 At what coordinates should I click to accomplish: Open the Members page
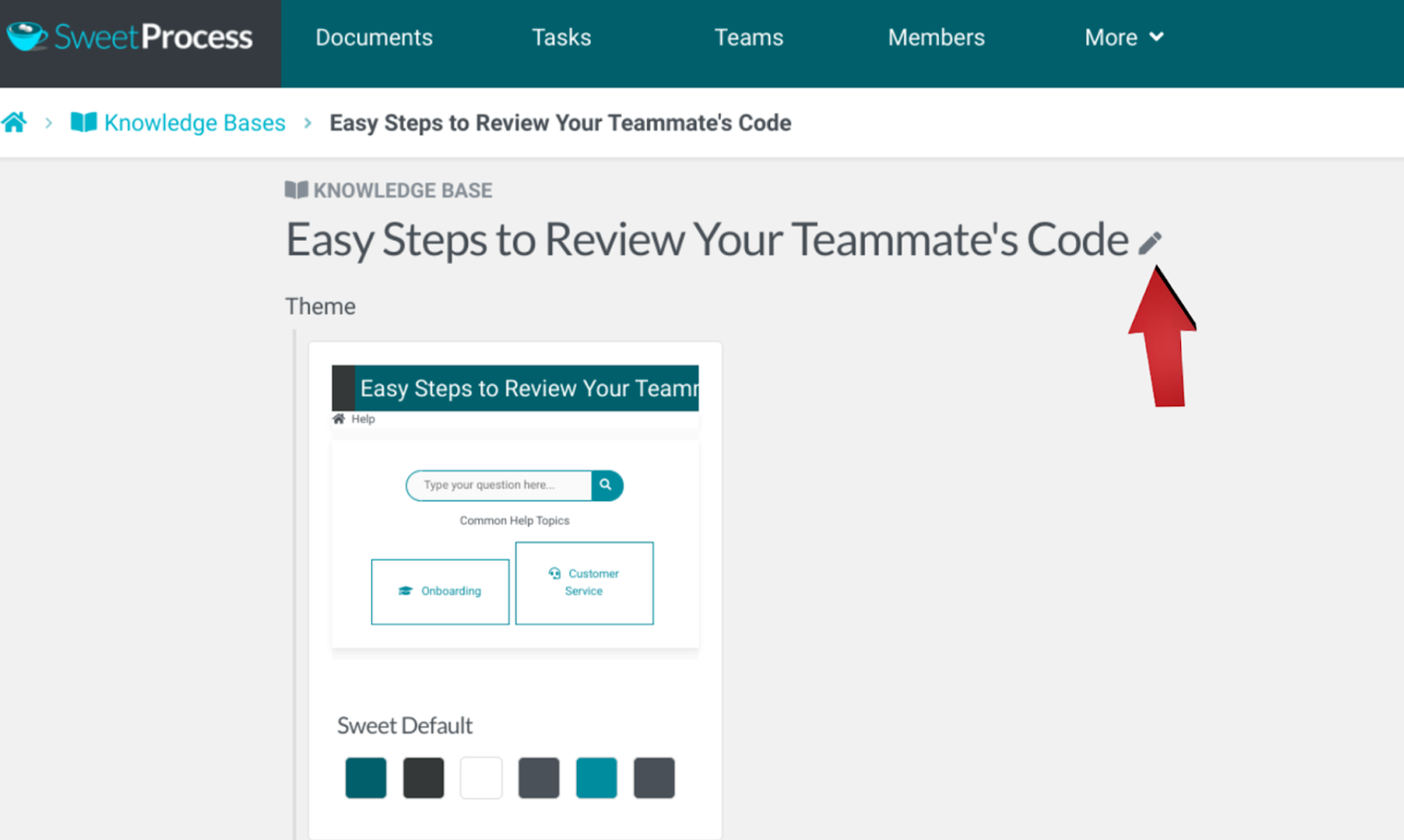pyautogui.click(x=936, y=38)
